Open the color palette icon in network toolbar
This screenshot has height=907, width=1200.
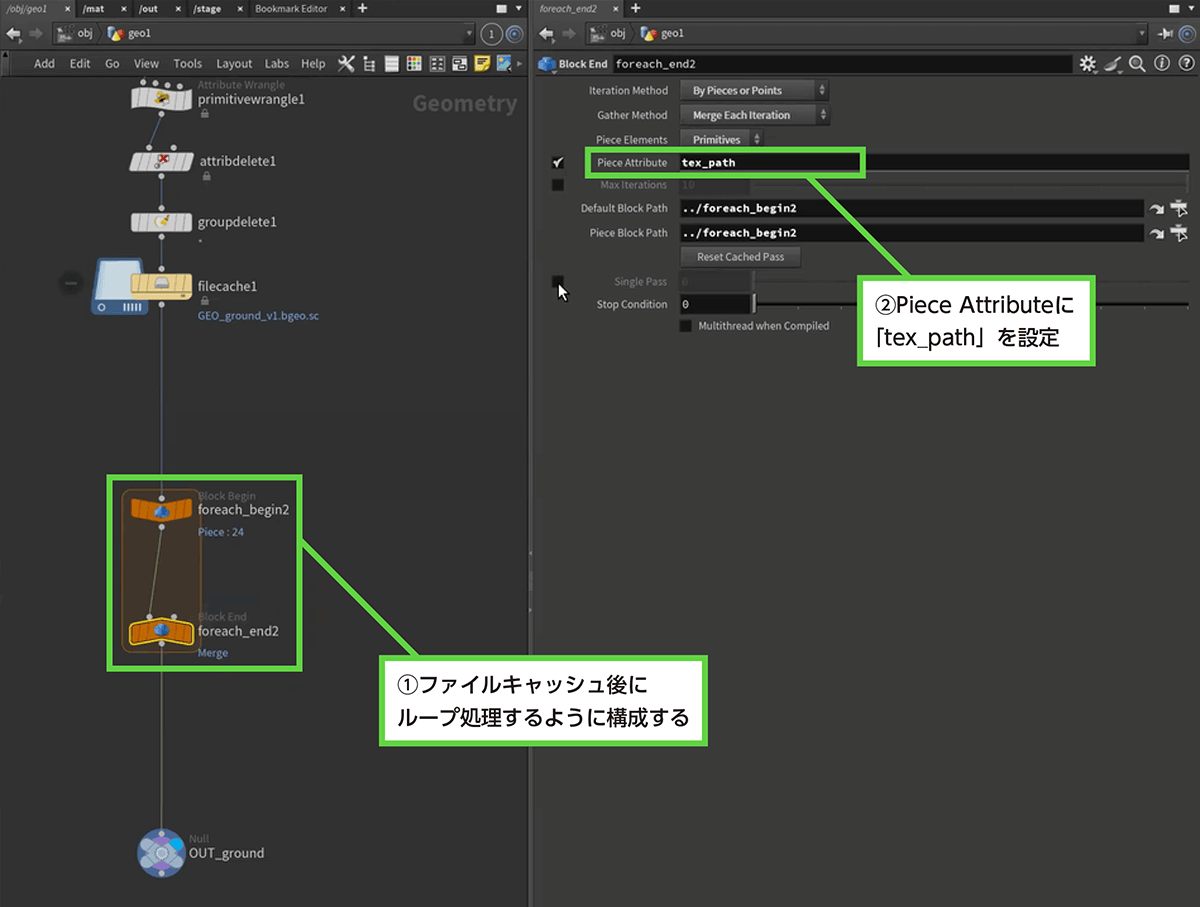(414, 64)
